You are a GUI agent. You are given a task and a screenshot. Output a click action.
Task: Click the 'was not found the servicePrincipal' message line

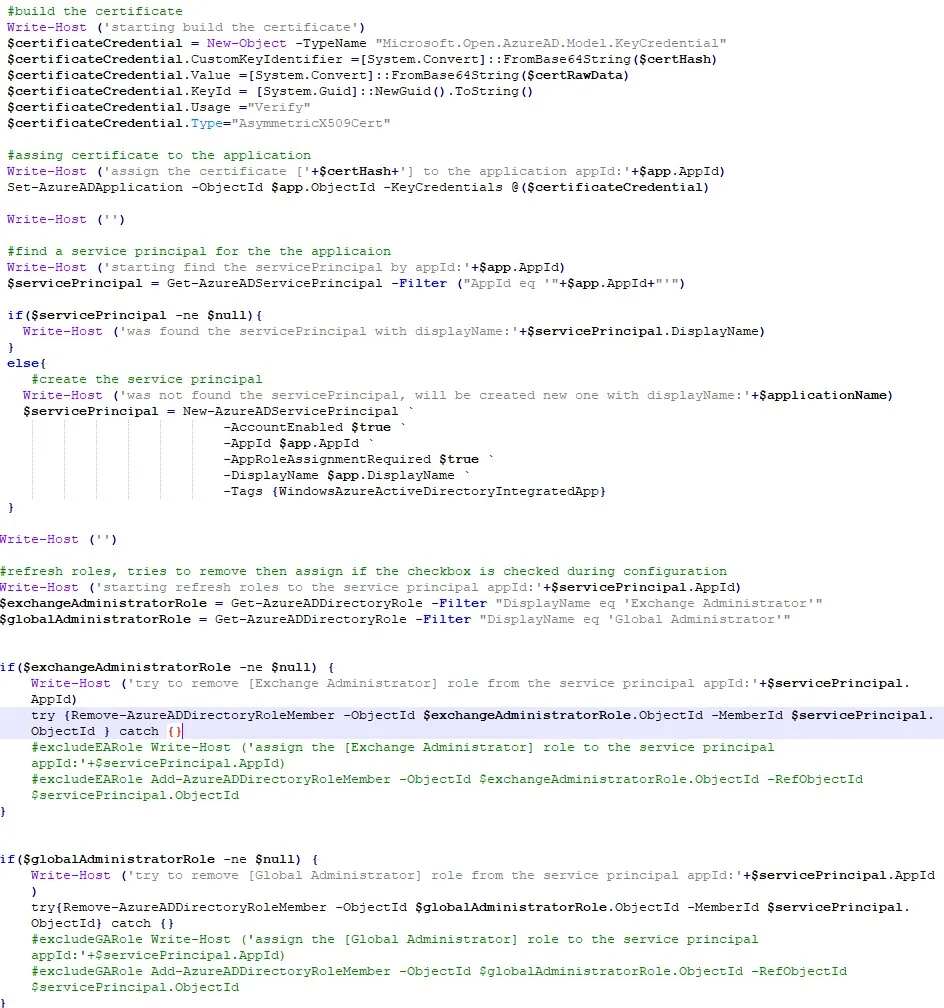458,395
